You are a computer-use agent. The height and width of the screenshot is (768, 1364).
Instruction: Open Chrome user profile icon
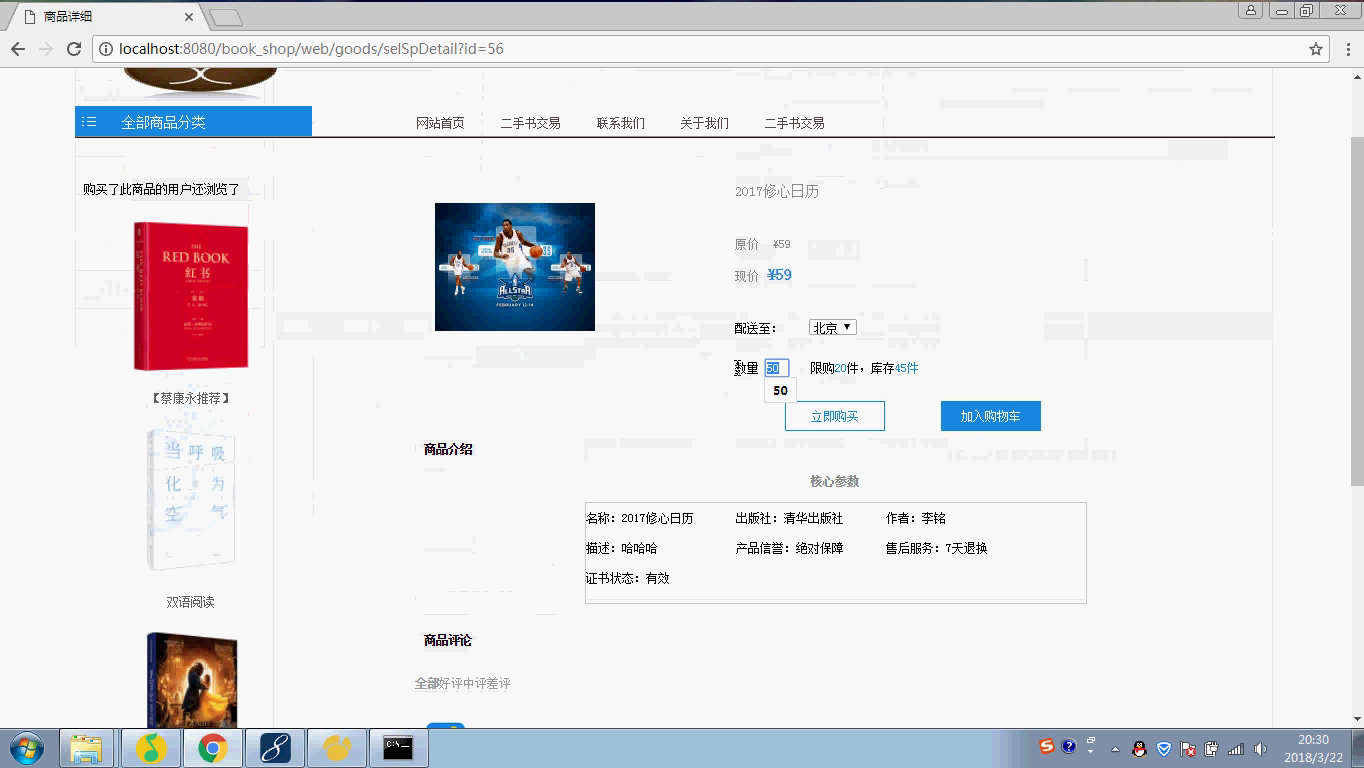(1250, 11)
